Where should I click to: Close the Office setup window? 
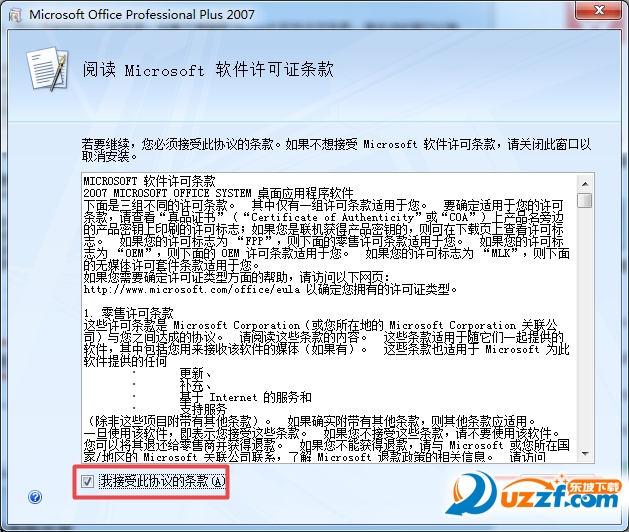coord(599,10)
